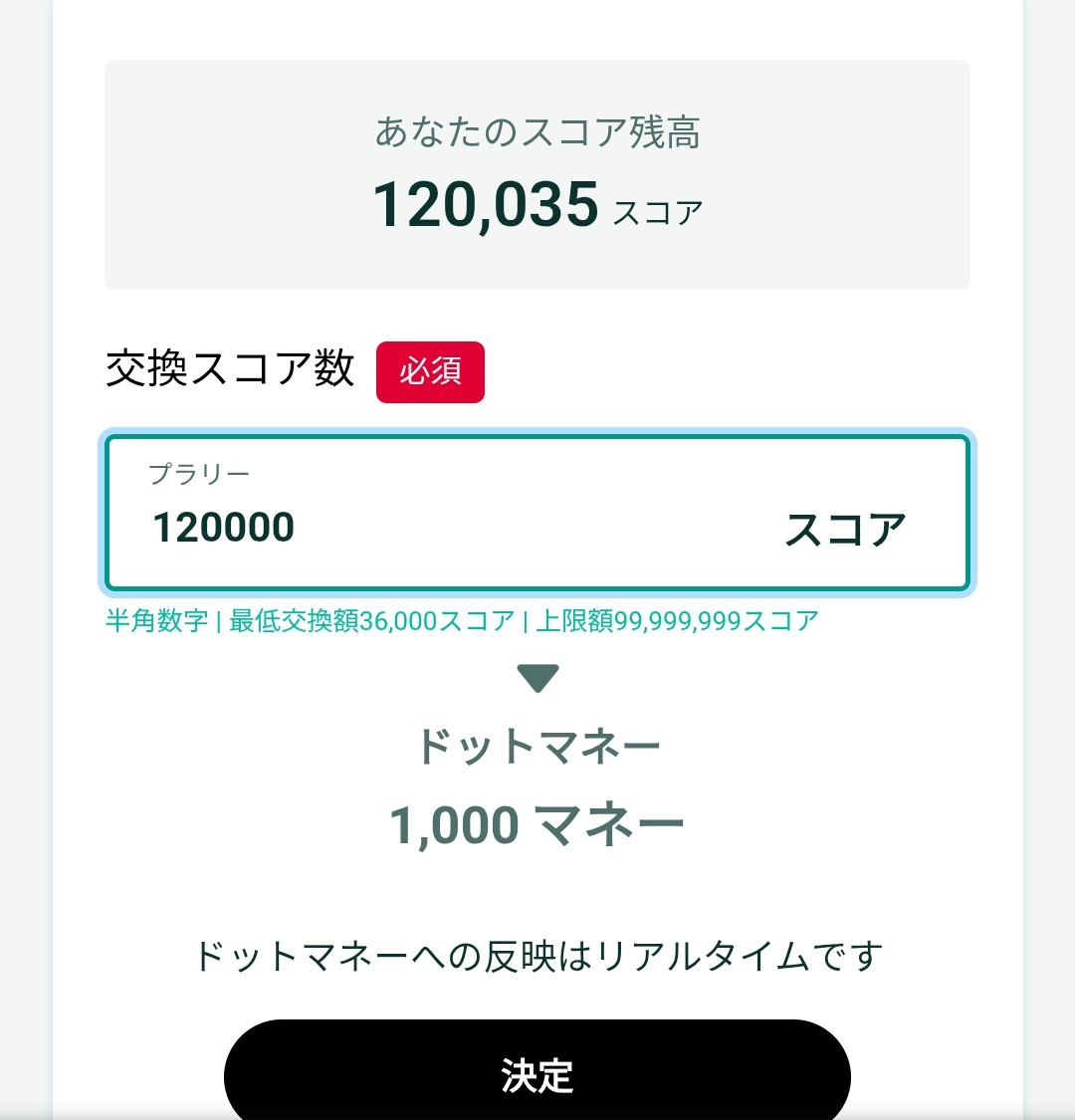Click the プラリー label inside the field
1075x1120 pixels.
198,474
